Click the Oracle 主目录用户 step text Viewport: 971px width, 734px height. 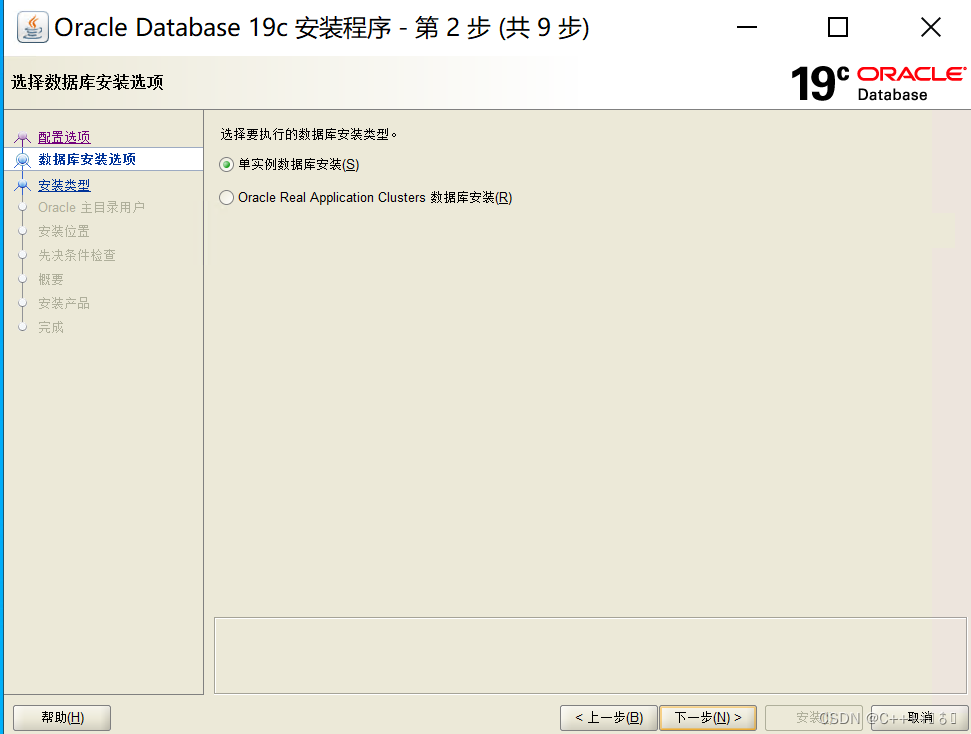tap(92, 208)
